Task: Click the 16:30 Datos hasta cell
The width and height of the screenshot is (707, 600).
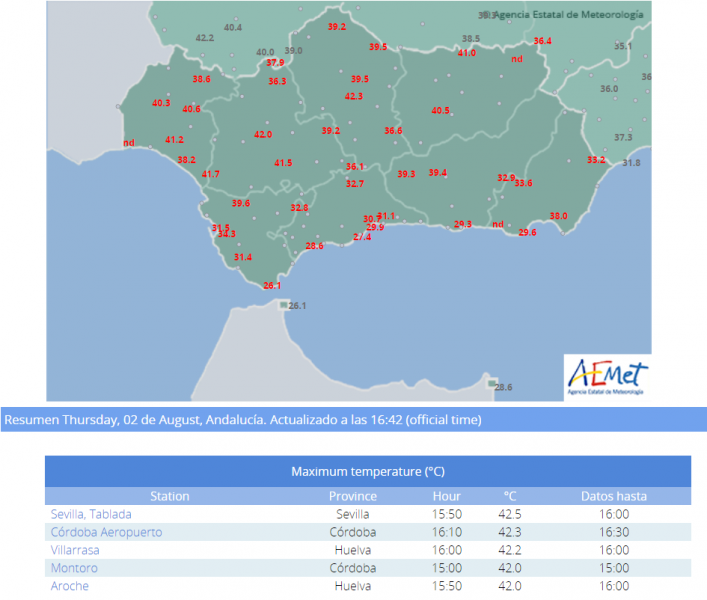Action: [x=614, y=532]
